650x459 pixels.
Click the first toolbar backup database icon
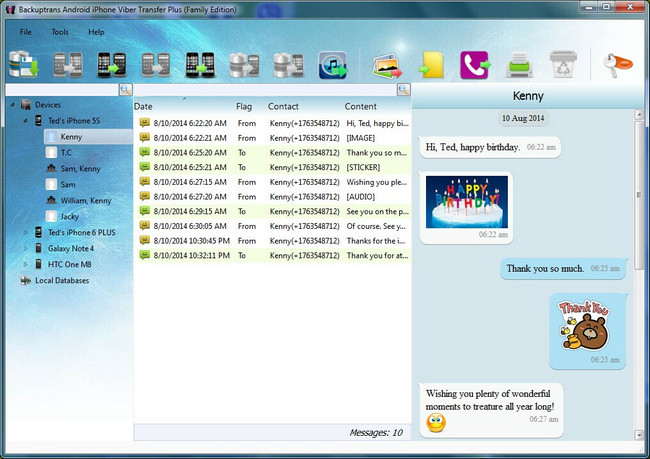click(x=23, y=66)
